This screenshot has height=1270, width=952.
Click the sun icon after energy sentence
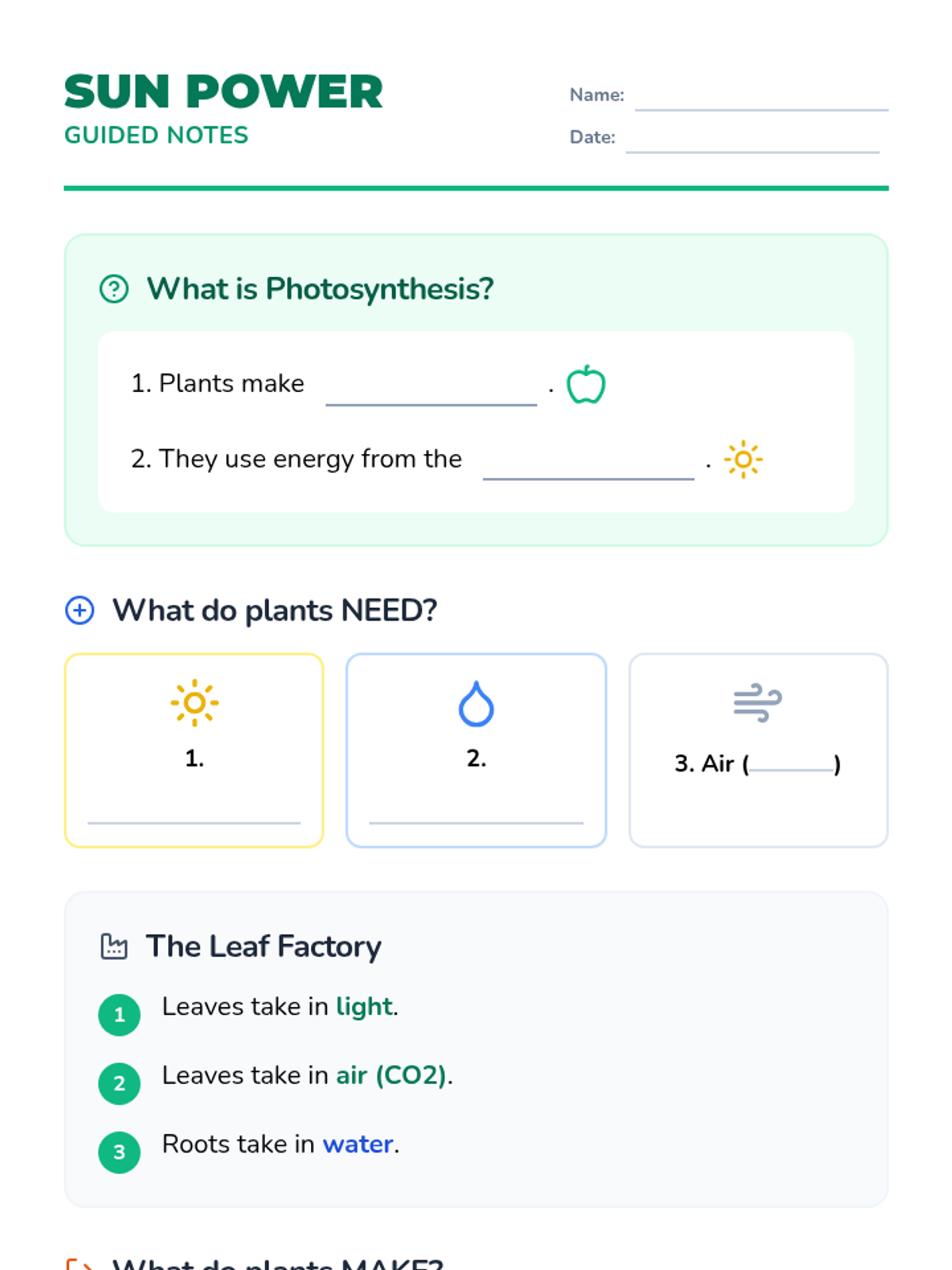[x=743, y=460]
